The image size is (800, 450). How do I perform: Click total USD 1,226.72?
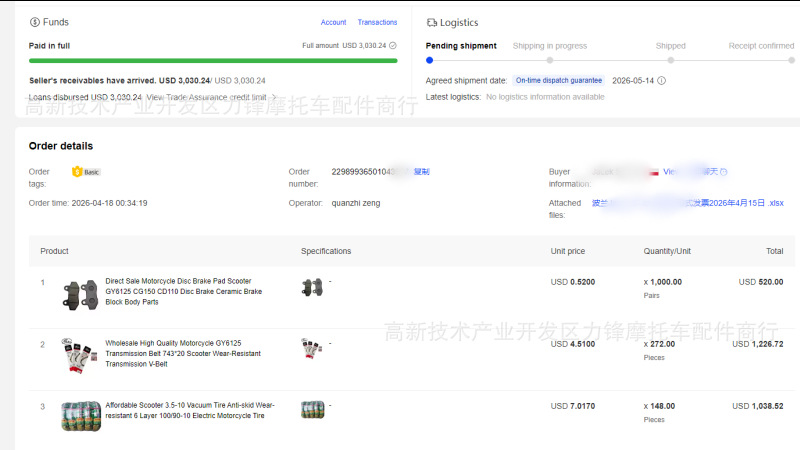coord(758,344)
